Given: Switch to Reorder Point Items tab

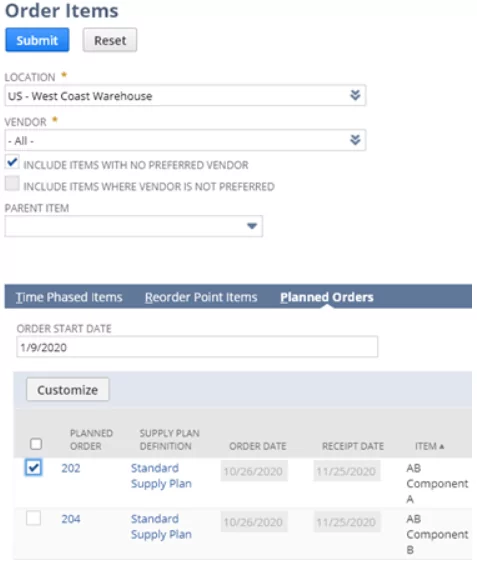Looking at the screenshot, I should (x=201, y=297).
